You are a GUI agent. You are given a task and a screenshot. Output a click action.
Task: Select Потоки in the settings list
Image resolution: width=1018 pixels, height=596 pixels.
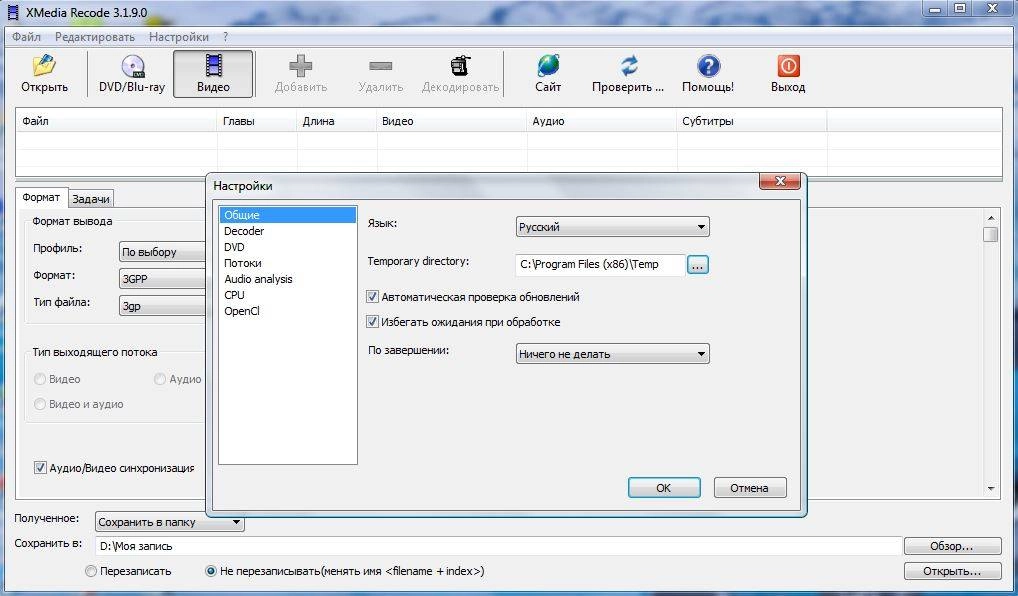click(x=288, y=263)
